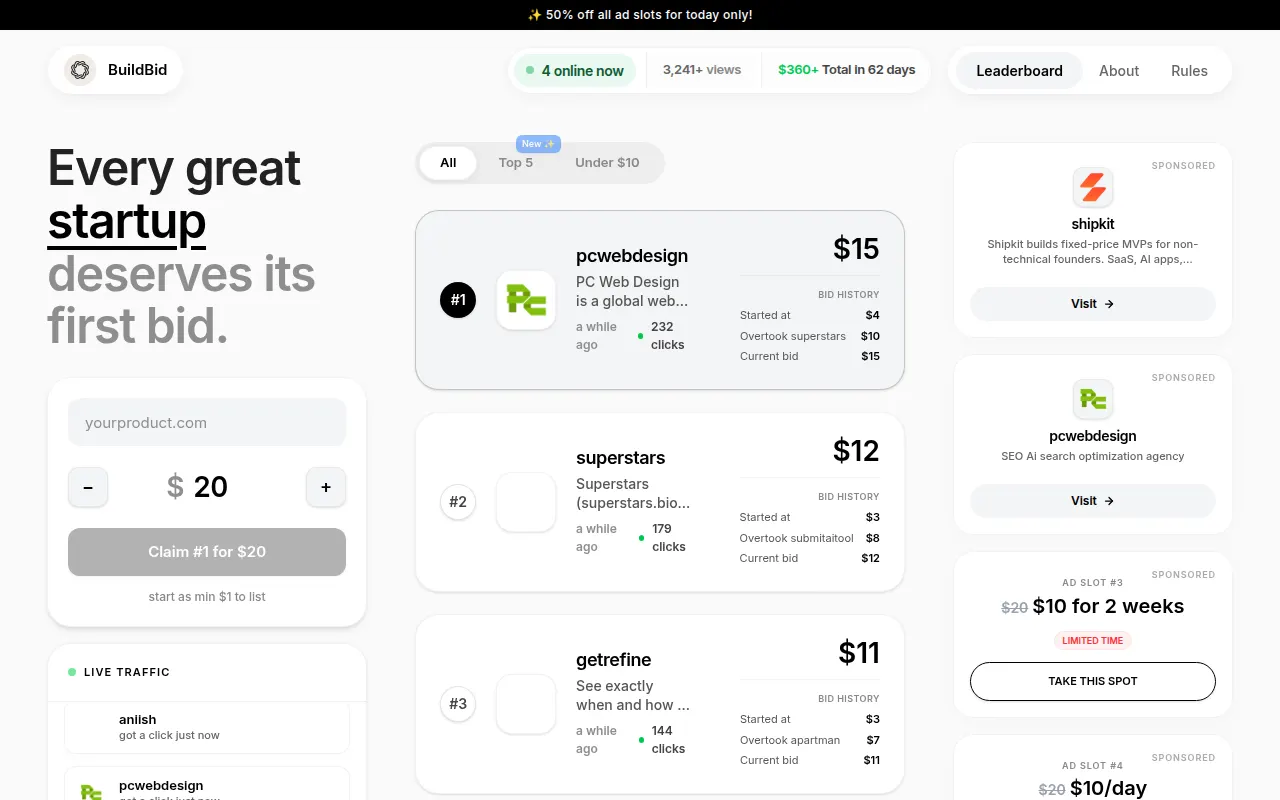The width and height of the screenshot is (1280, 800).
Task: Click the pcwebdesign logo in the #1 card
Action: click(x=526, y=300)
